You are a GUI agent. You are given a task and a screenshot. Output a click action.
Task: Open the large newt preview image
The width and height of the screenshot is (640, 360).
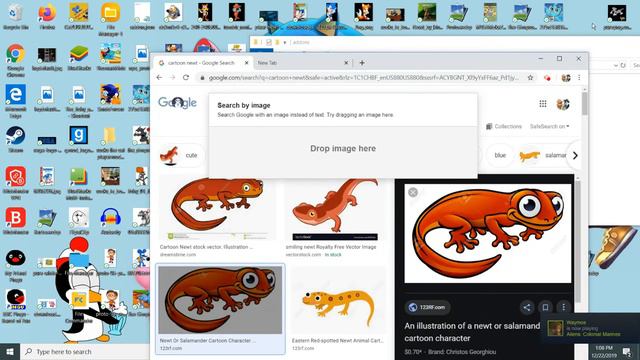(x=488, y=233)
